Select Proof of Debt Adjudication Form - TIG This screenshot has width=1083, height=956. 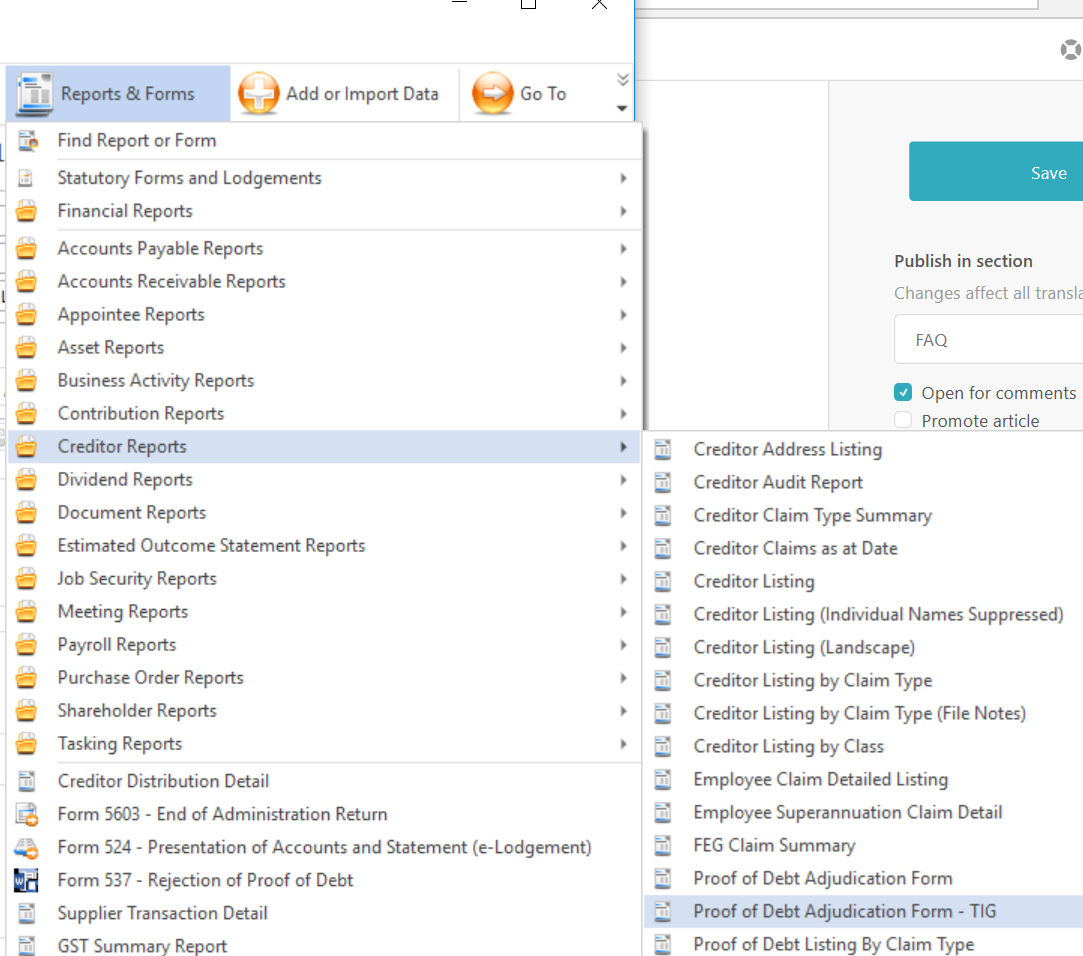tap(844, 911)
